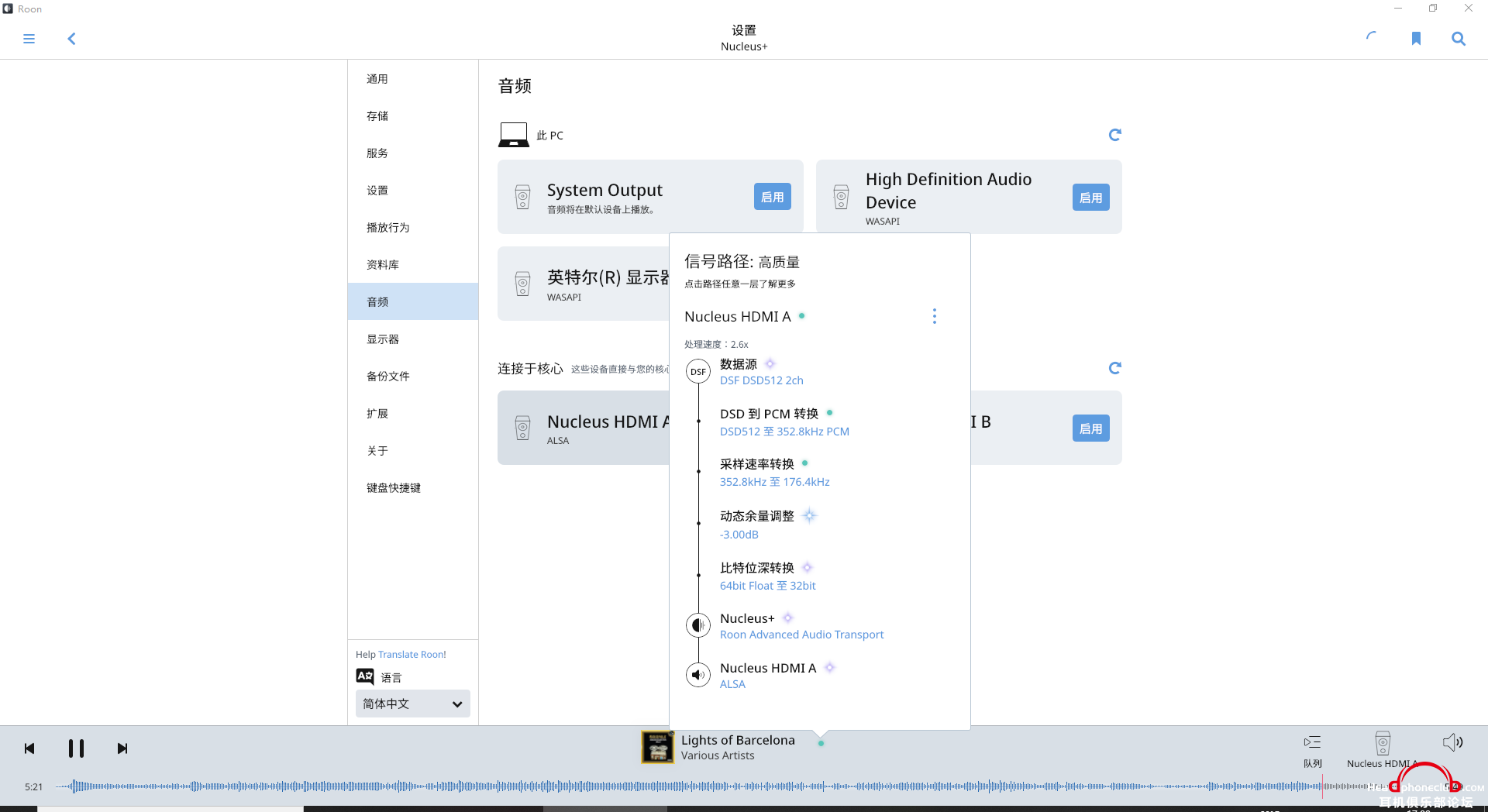The width and height of the screenshot is (1488, 812).
Task: Click DSF DSD512 2ch source link
Action: (x=762, y=380)
